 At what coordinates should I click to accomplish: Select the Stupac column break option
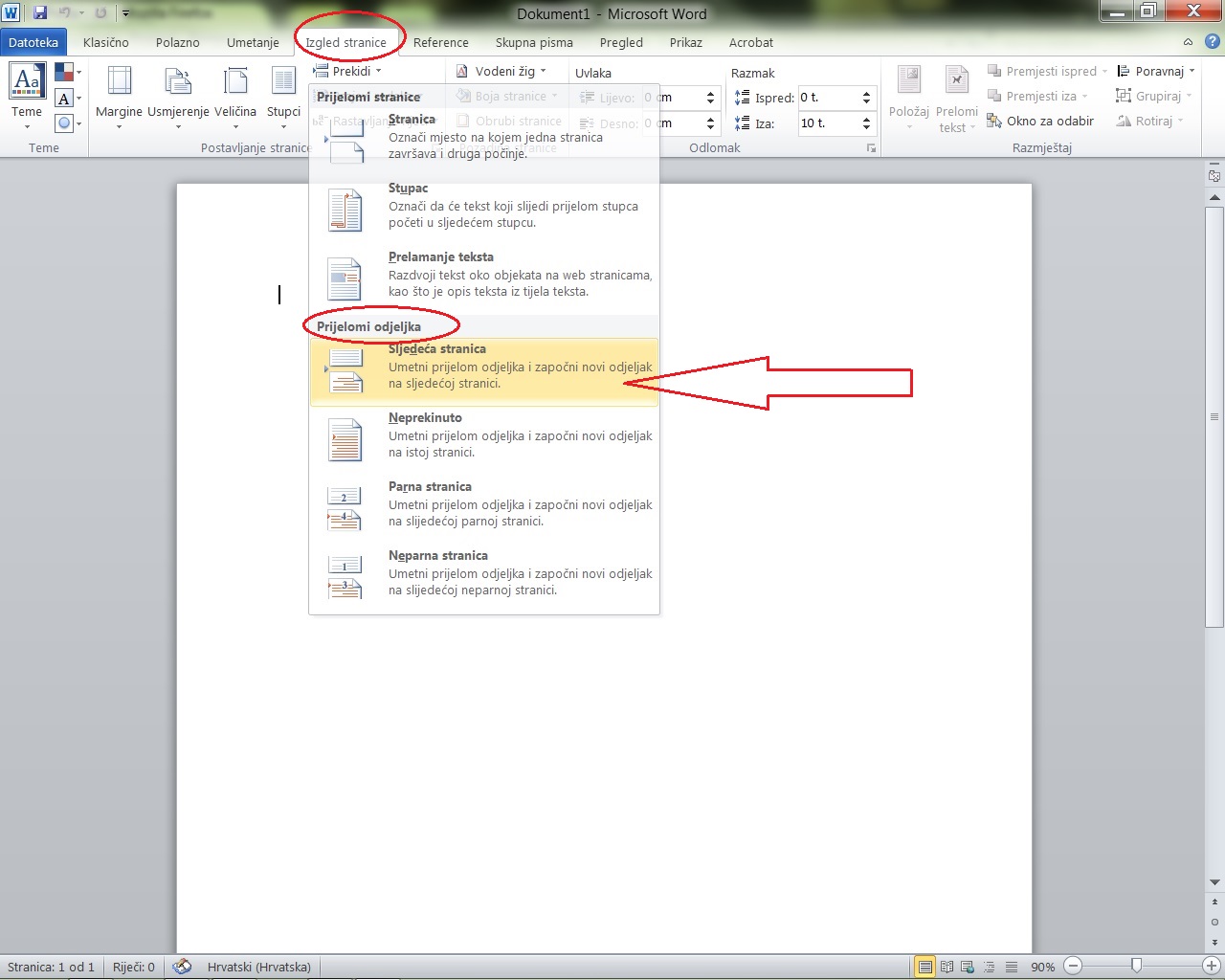click(x=484, y=211)
